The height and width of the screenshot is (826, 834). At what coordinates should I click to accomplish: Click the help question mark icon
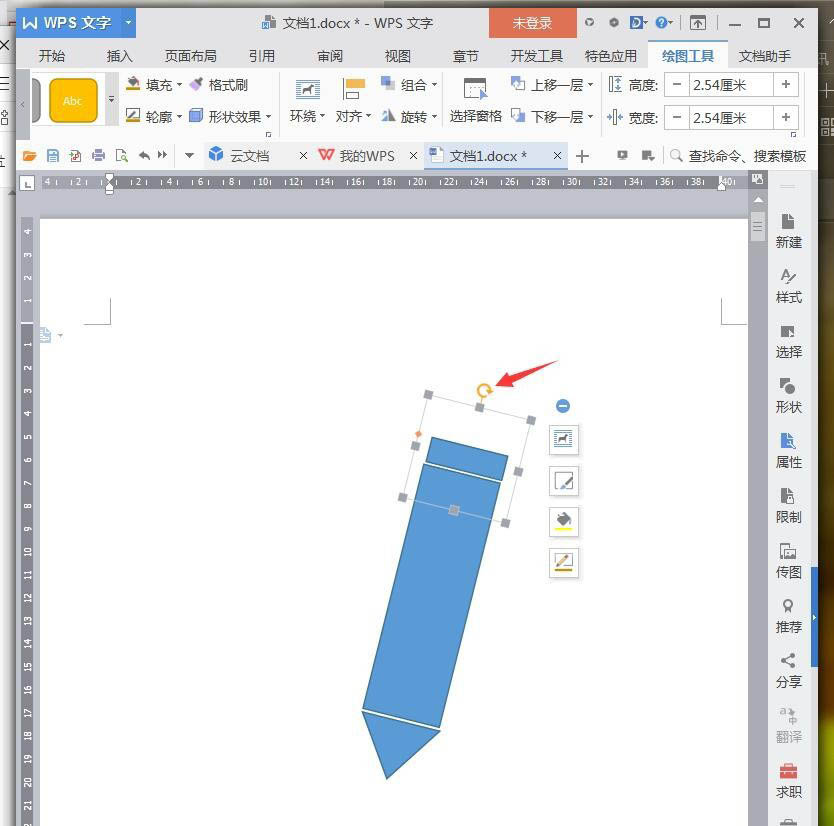tap(661, 22)
